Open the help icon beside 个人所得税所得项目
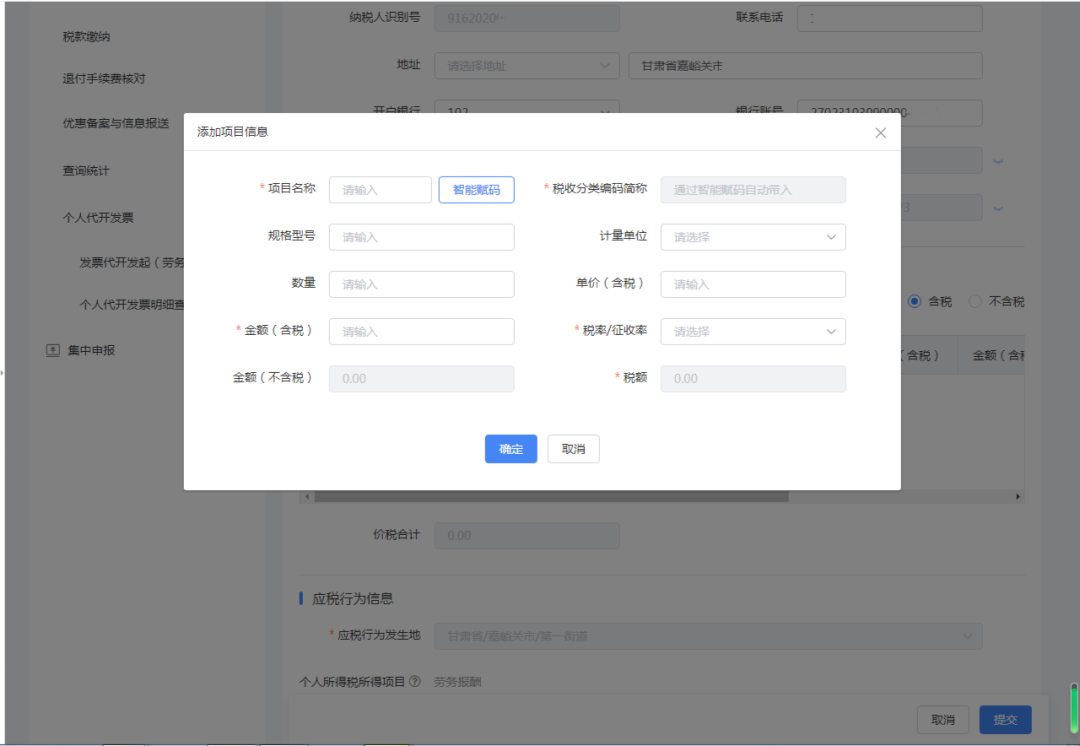Image resolution: width=1080 pixels, height=746 pixels. pos(416,679)
